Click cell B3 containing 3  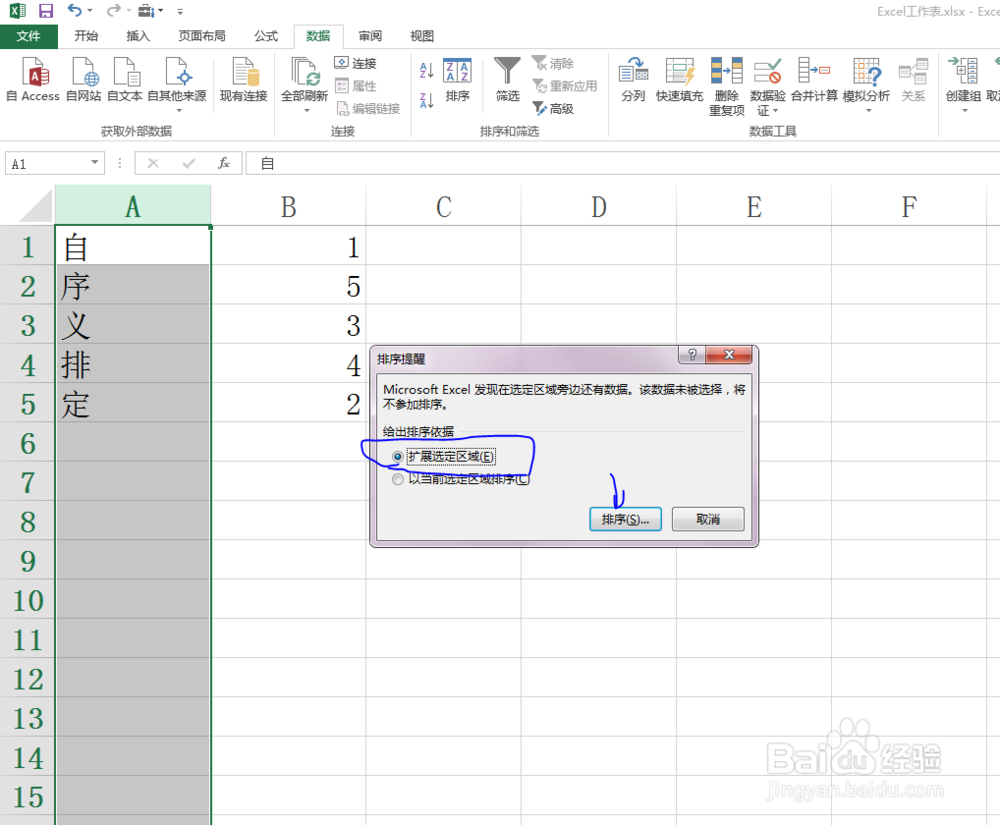click(x=288, y=325)
